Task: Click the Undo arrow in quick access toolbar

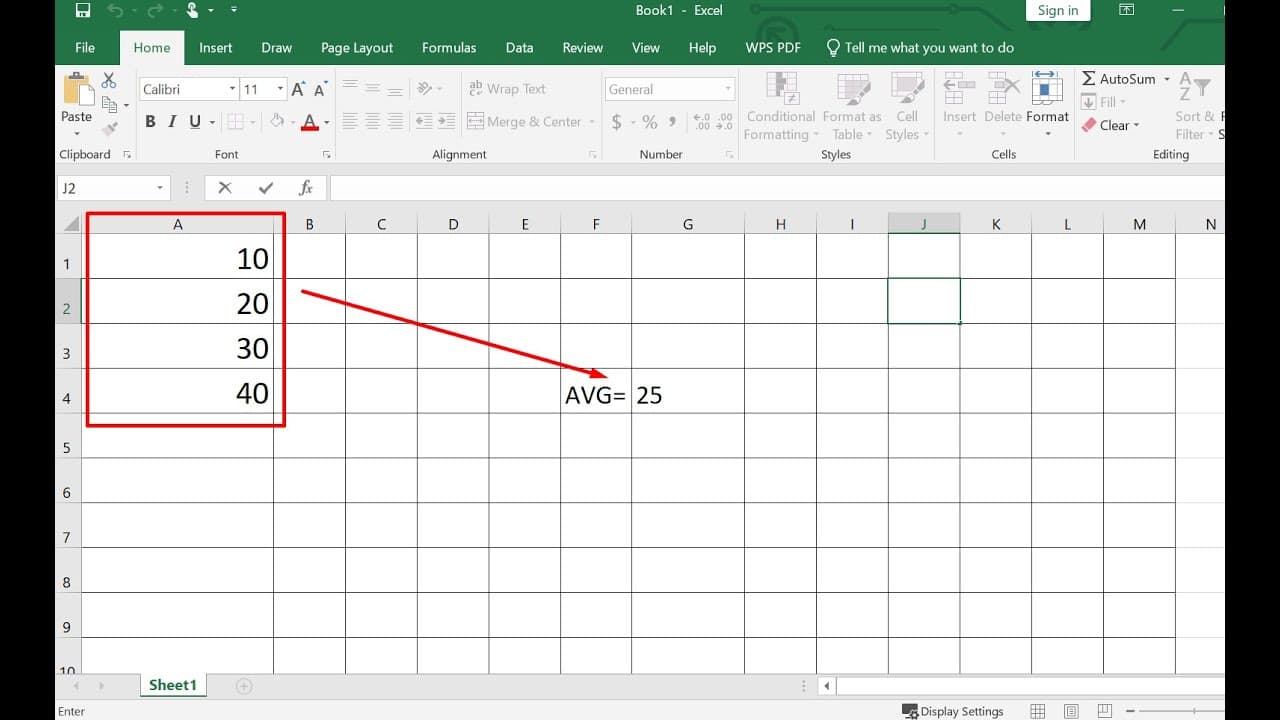Action: pos(113,11)
